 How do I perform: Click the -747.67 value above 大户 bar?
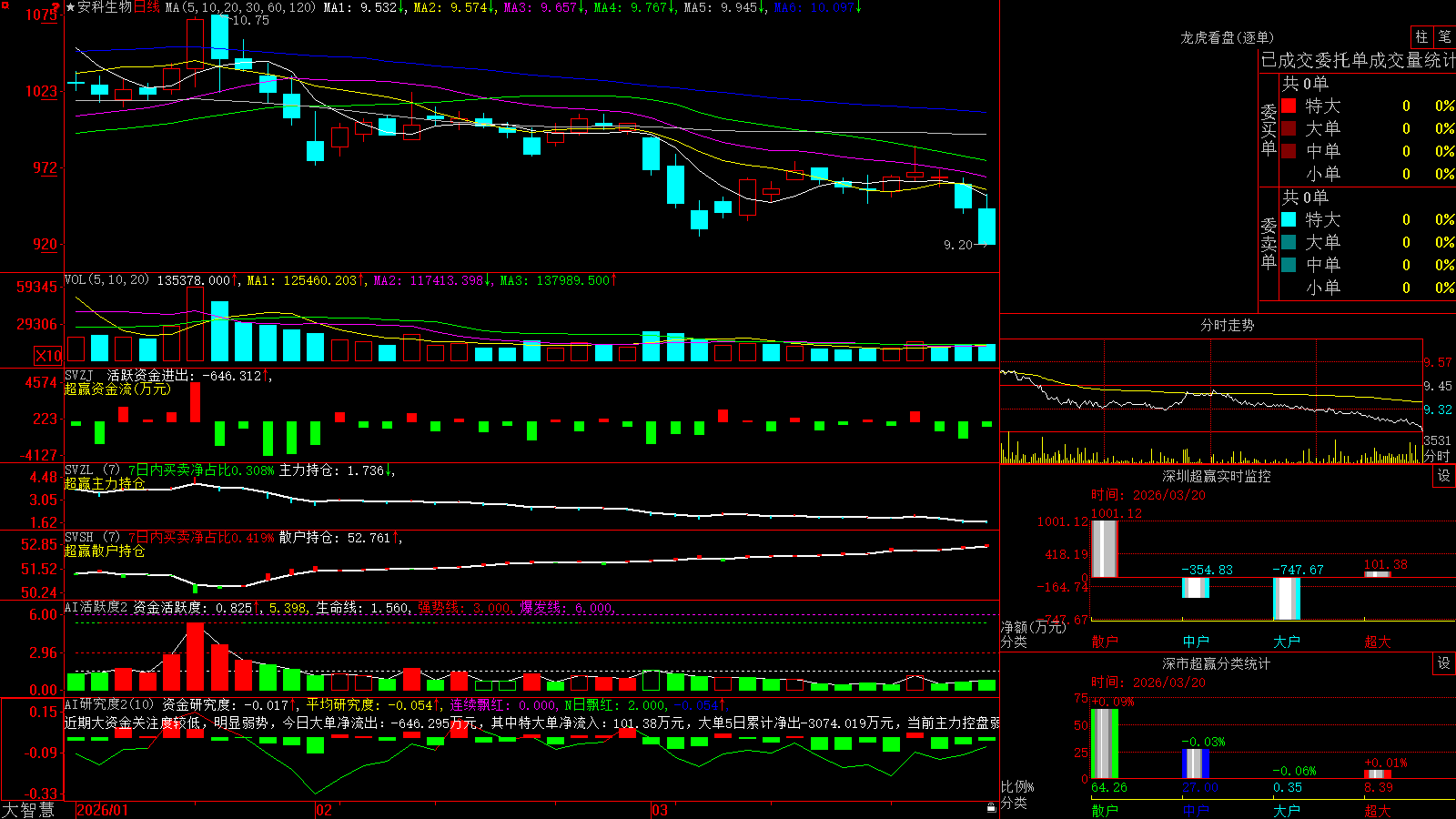pos(1298,570)
